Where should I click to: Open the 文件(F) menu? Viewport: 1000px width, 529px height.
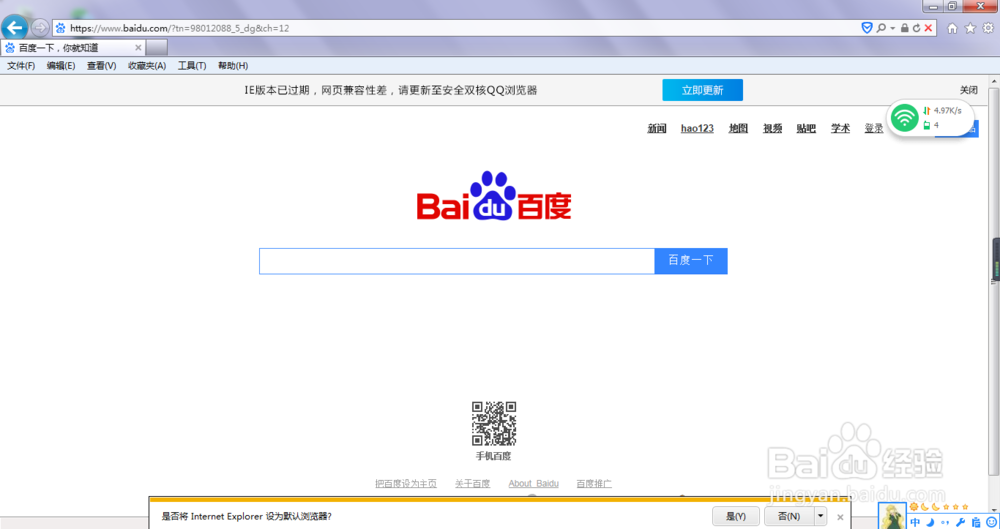tap(21, 66)
